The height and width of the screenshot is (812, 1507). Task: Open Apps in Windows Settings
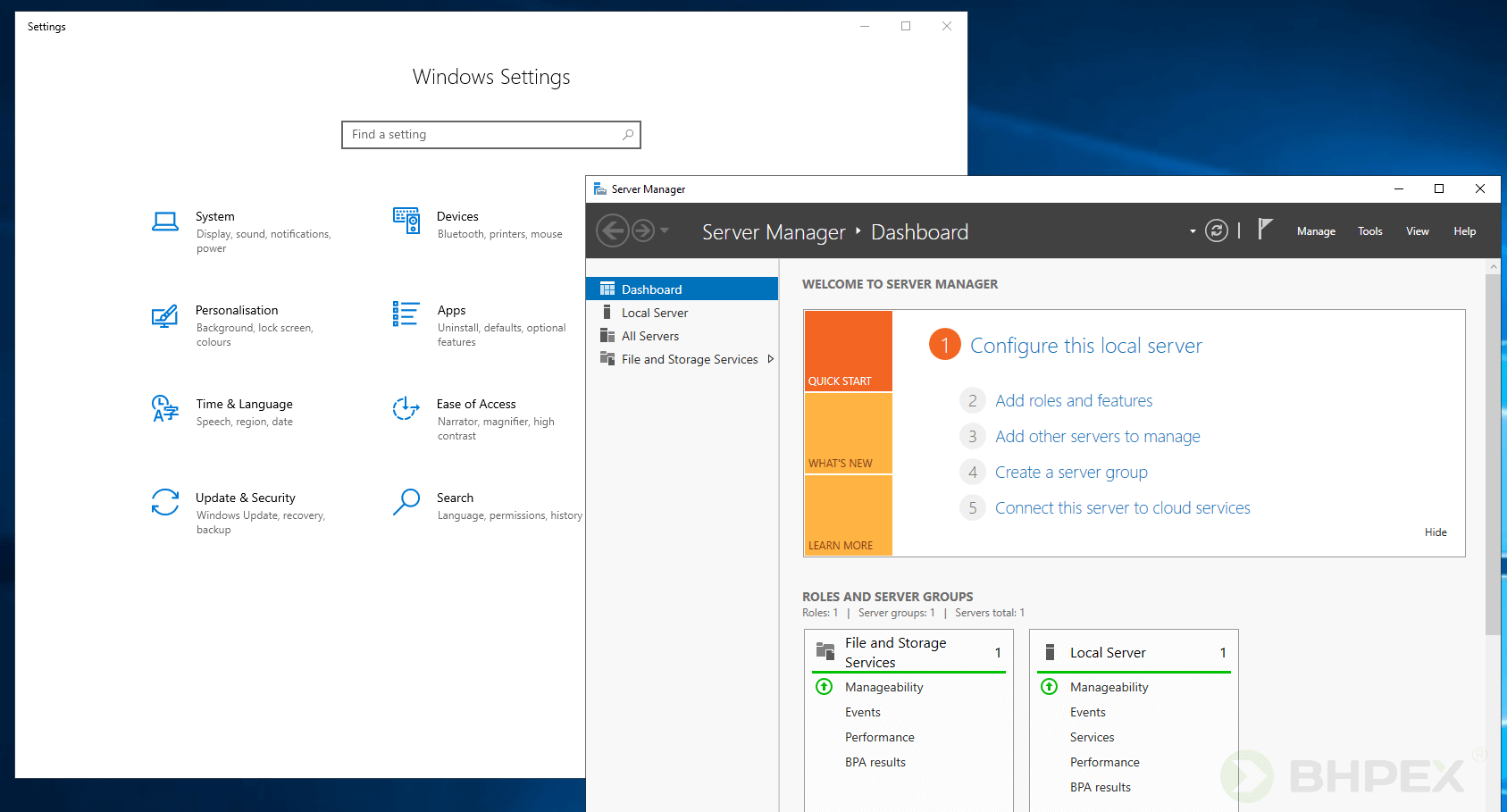[x=481, y=325]
